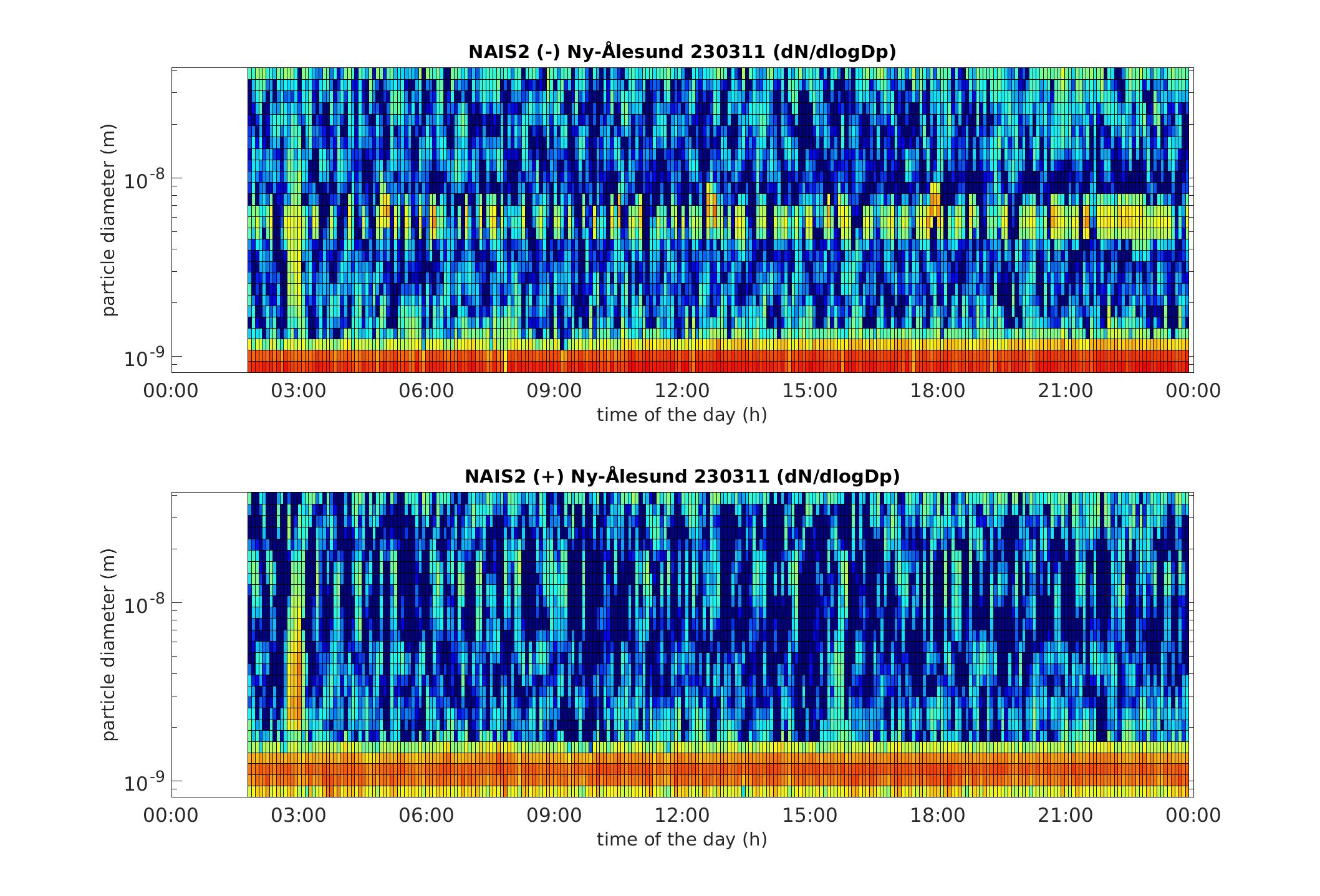This screenshot has width=1320, height=896.
Task: Click the 06:00 tick label on the bottom plot
Action: [426, 816]
